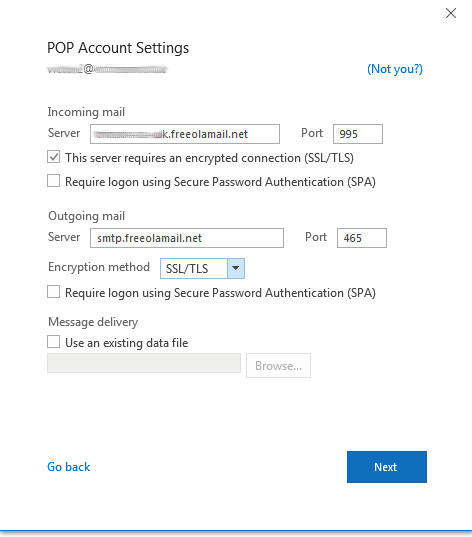Click the blurred account email address
Viewport: 472px width, 537px height.
107,69
